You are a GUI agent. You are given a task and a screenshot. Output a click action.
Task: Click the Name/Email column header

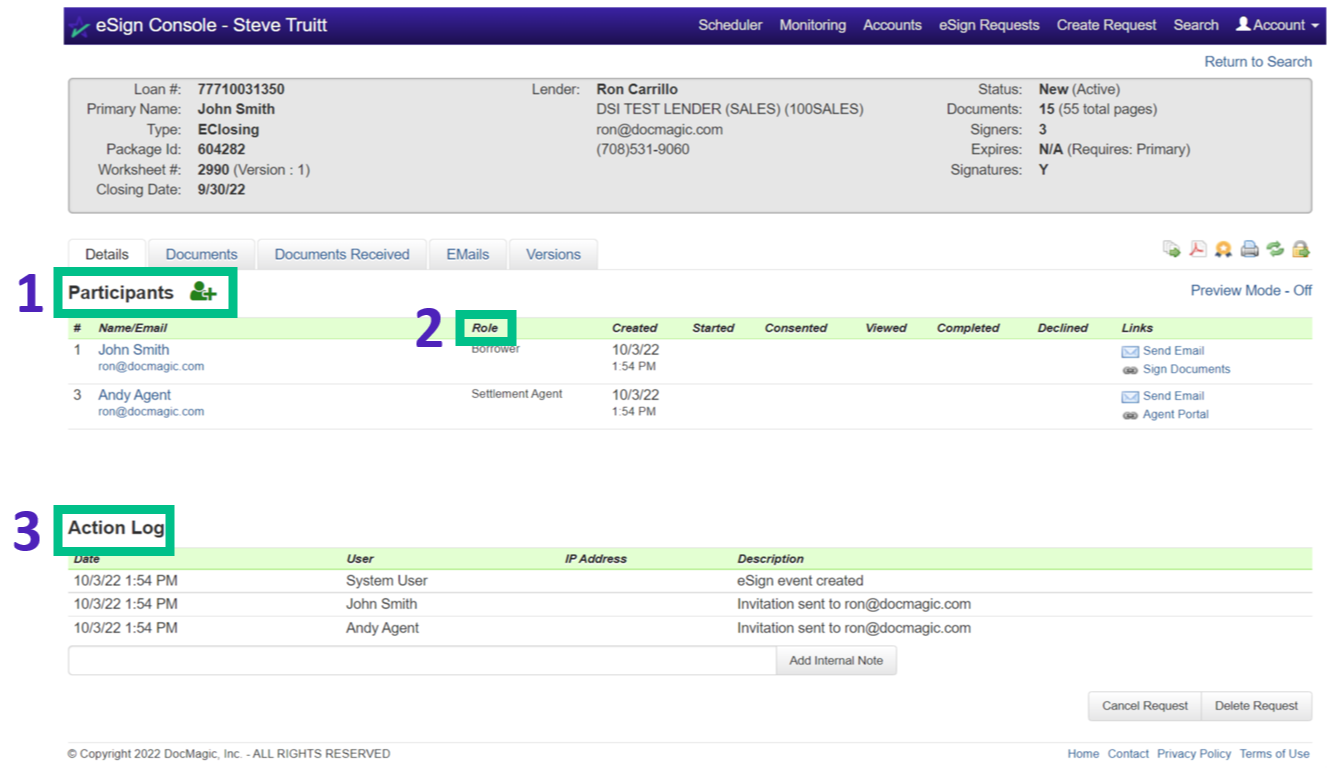pyautogui.click(x=132, y=328)
